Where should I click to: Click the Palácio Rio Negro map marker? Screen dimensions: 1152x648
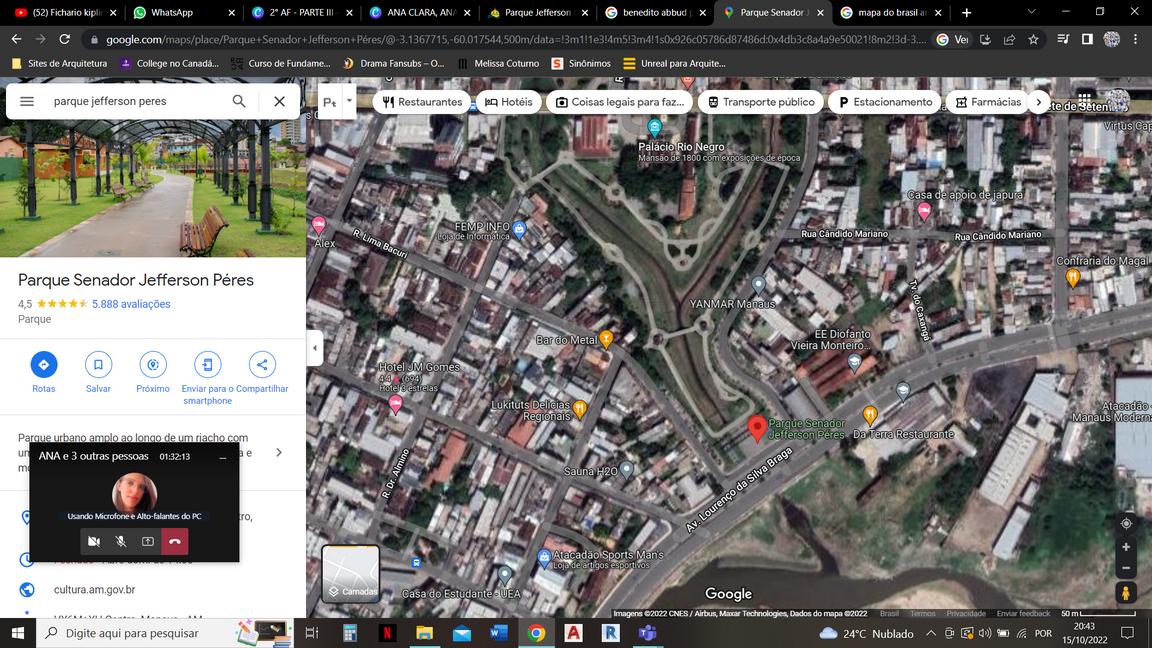(x=654, y=129)
